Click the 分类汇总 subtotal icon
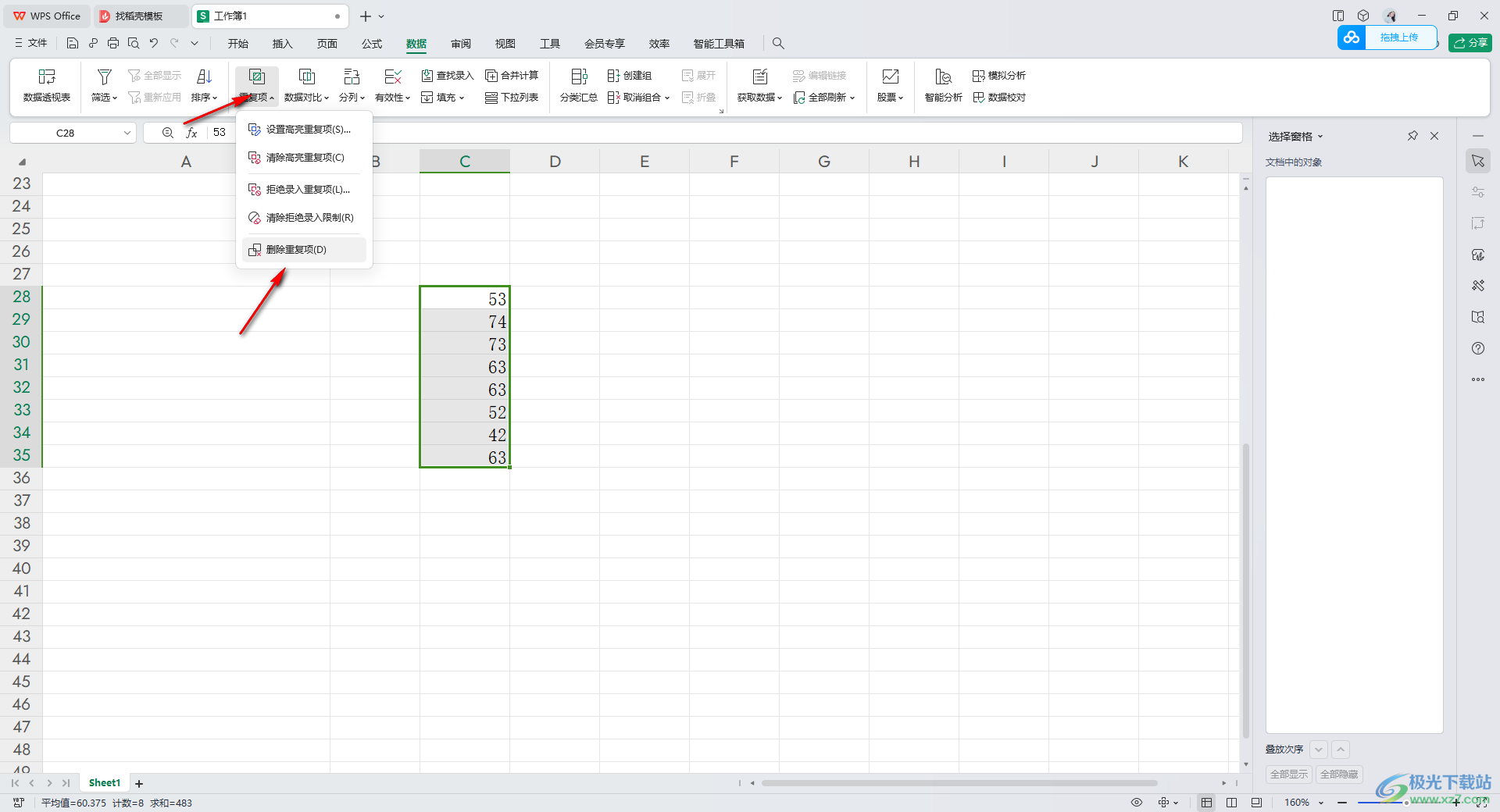This screenshot has width=1500, height=812. click(x=579, y=77)
